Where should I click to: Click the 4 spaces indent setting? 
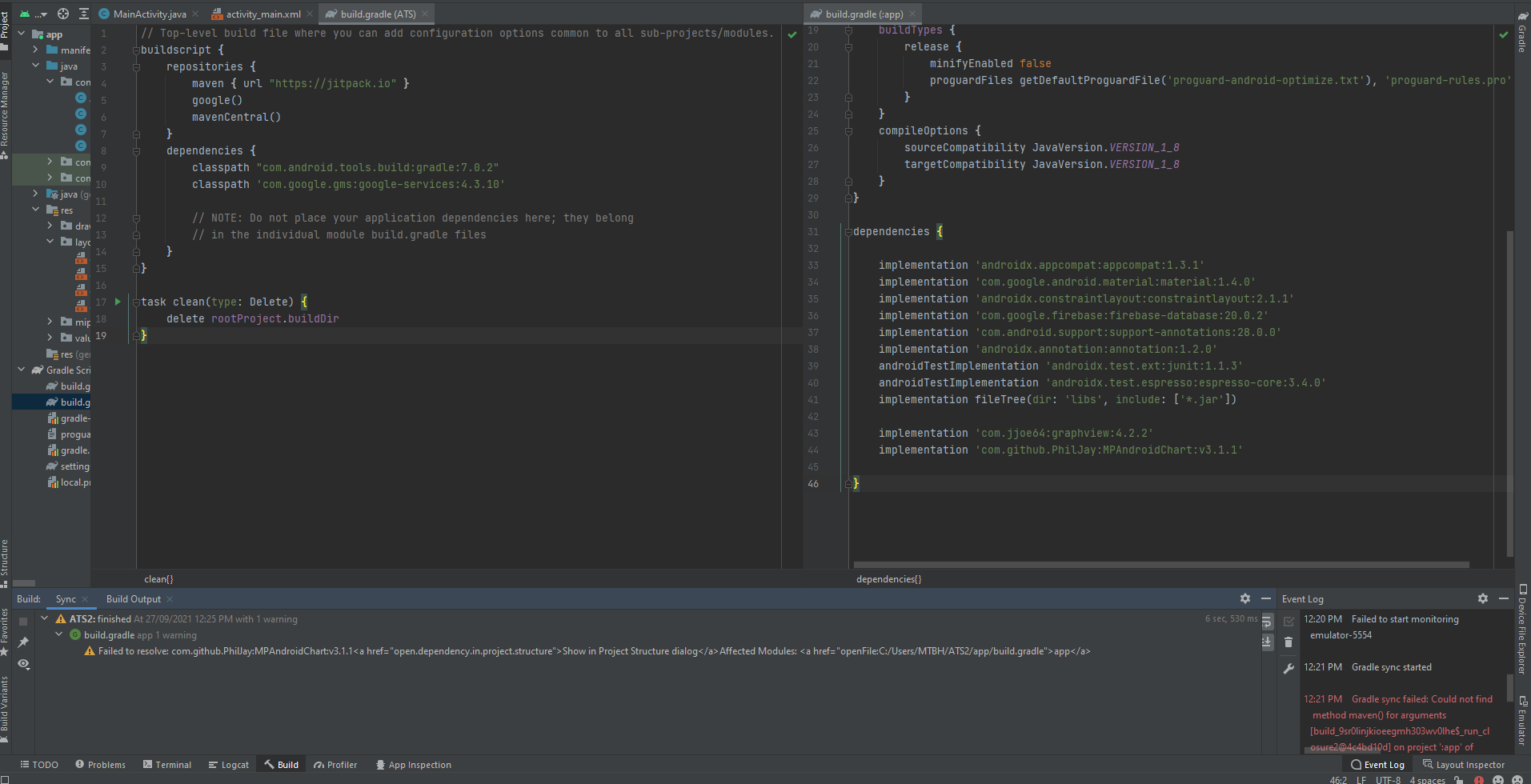point(1427,779)
